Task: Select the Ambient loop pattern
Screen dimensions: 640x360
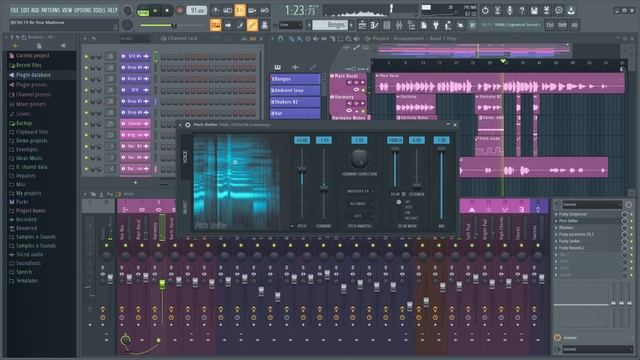Action: pyautogui.click(x=296, y=90)
